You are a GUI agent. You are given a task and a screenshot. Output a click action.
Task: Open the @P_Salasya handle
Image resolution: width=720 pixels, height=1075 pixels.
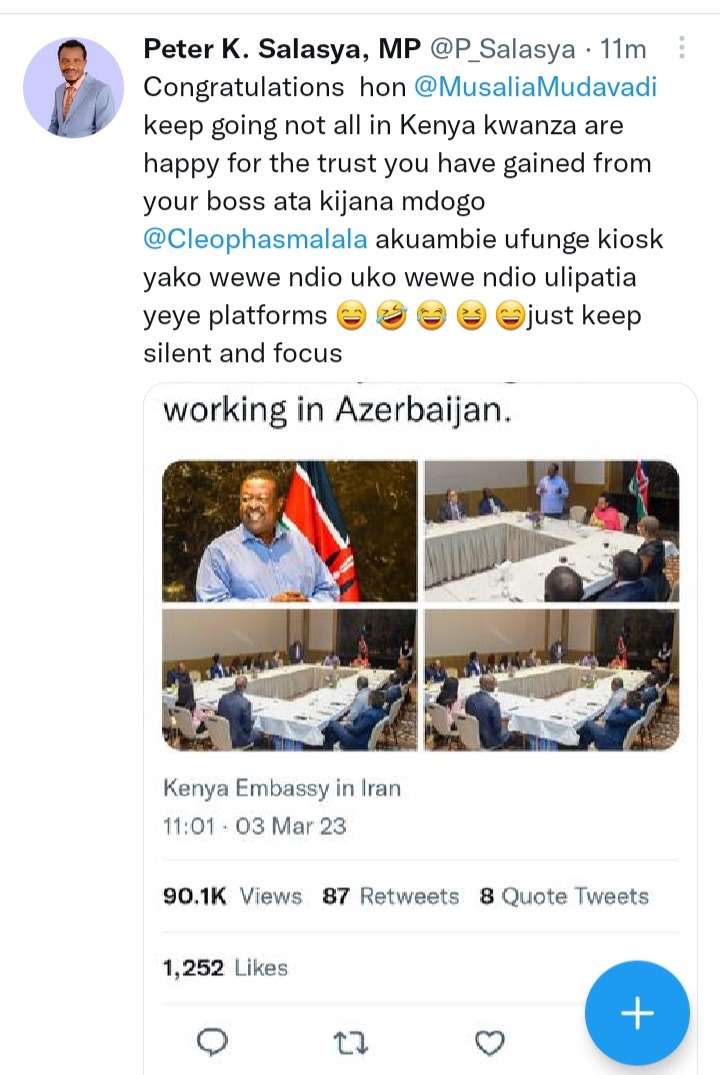(503, 49)
